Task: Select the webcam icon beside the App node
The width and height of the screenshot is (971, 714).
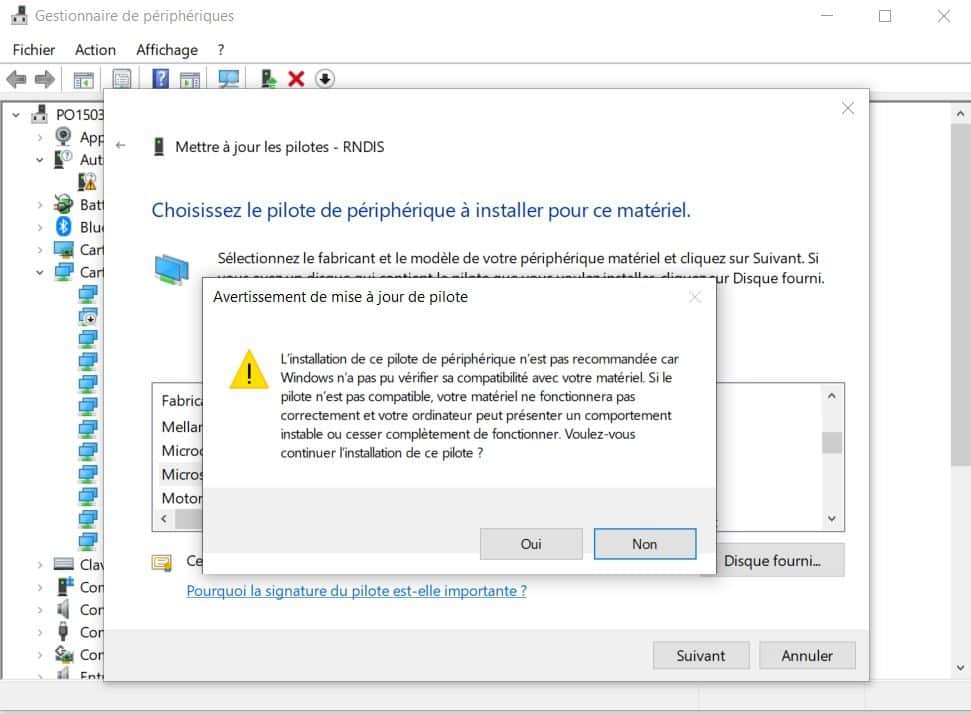Action: tap(63, 136)
